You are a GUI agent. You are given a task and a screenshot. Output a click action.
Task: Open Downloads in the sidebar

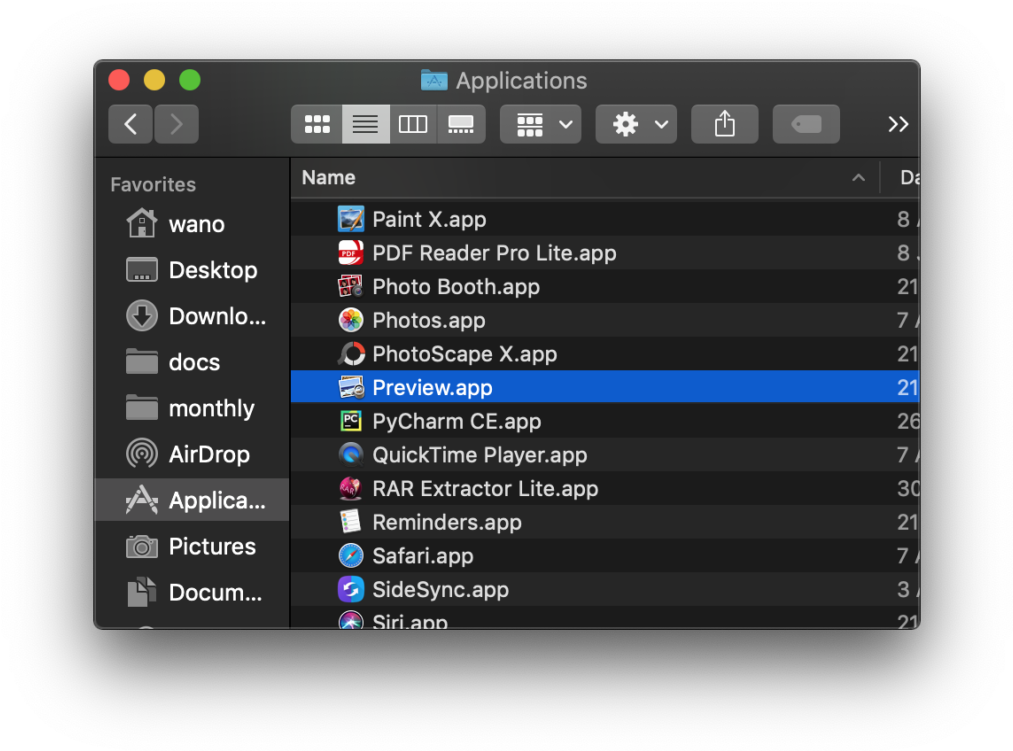coord(192,316)
